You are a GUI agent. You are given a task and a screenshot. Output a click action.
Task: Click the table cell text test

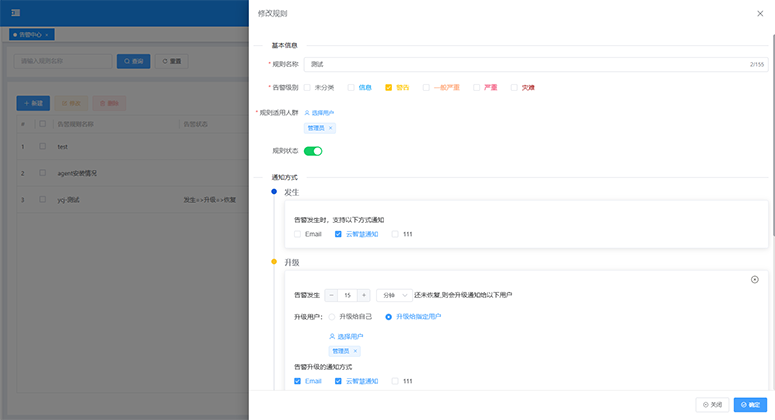click(x=62, y=147)
